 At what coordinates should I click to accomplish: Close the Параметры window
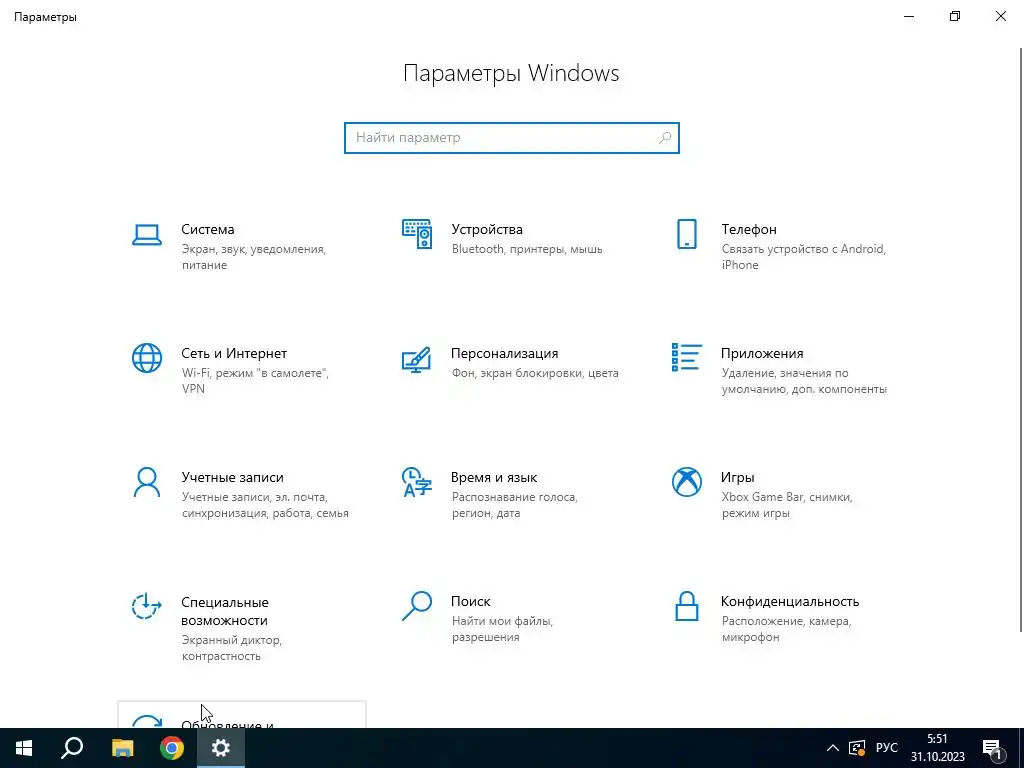tap(1000, 16)
